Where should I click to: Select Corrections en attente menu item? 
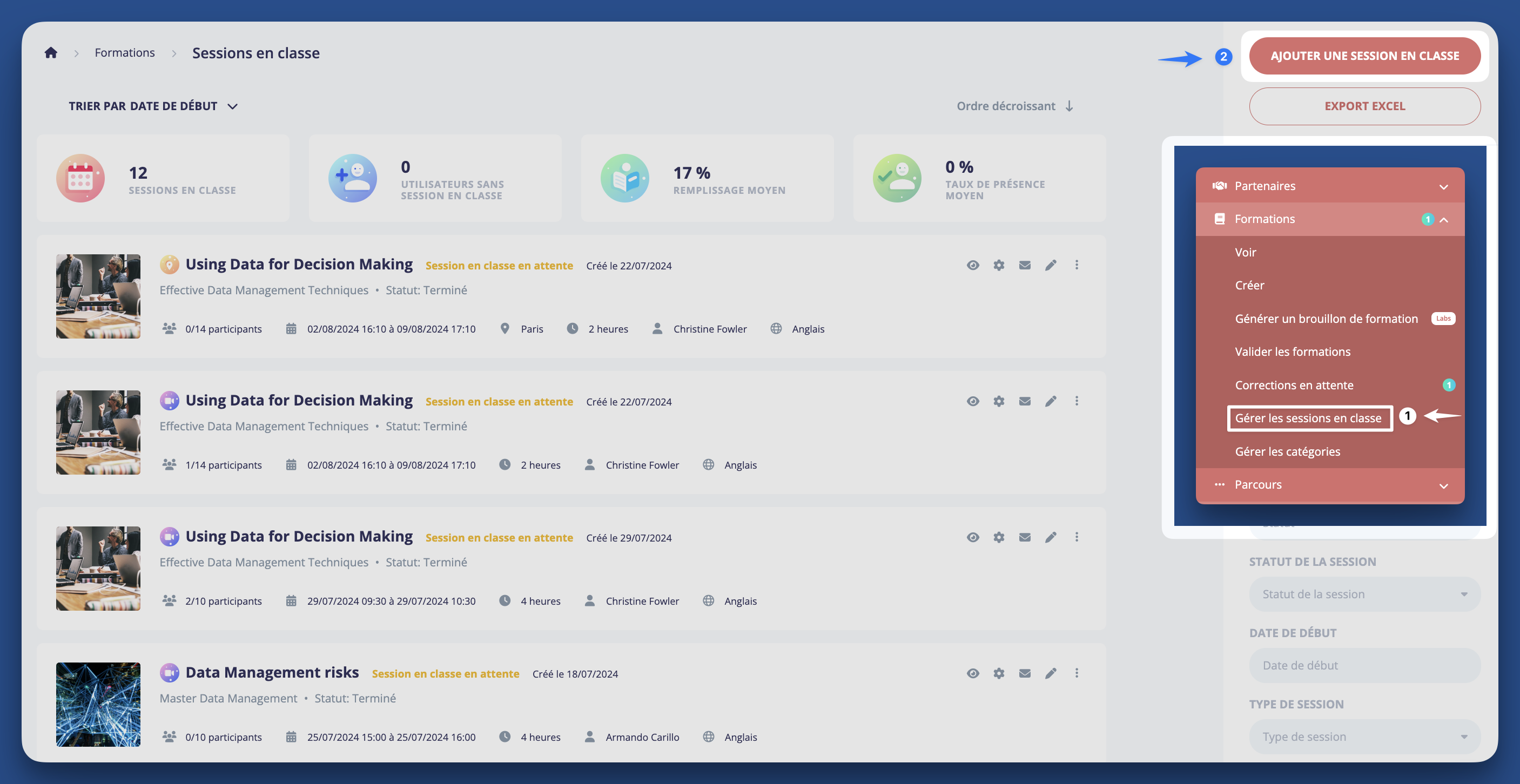point(1294,385)
